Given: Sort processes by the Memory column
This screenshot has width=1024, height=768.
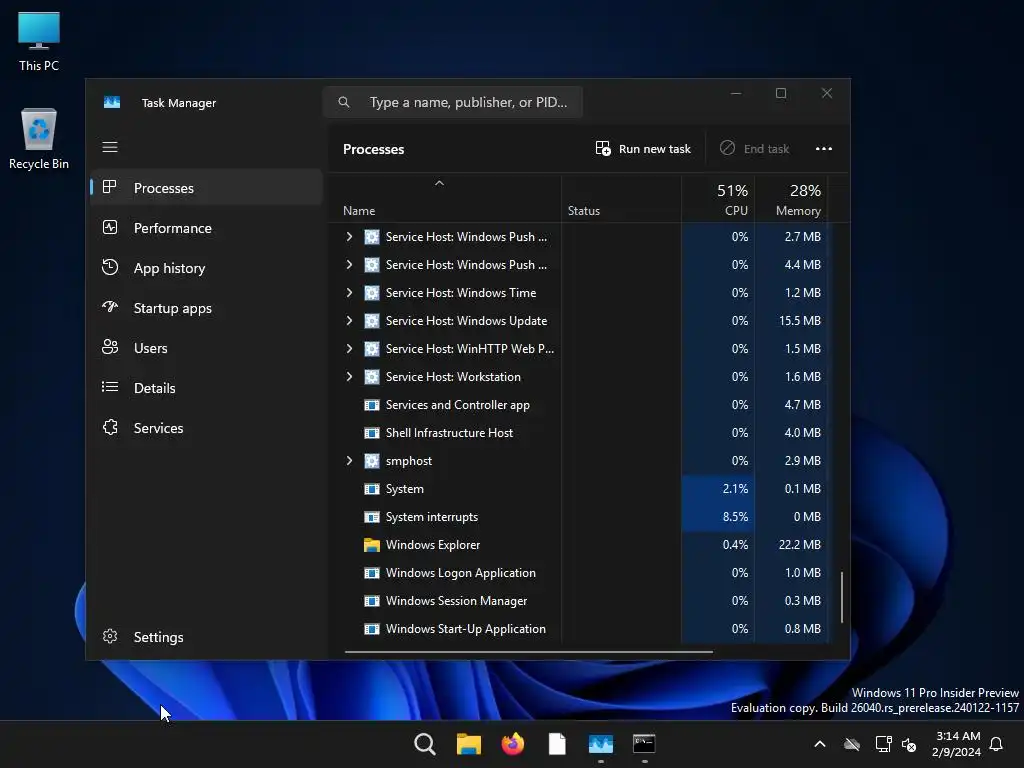Looking at the screenshot, I should tap(792, 199).
